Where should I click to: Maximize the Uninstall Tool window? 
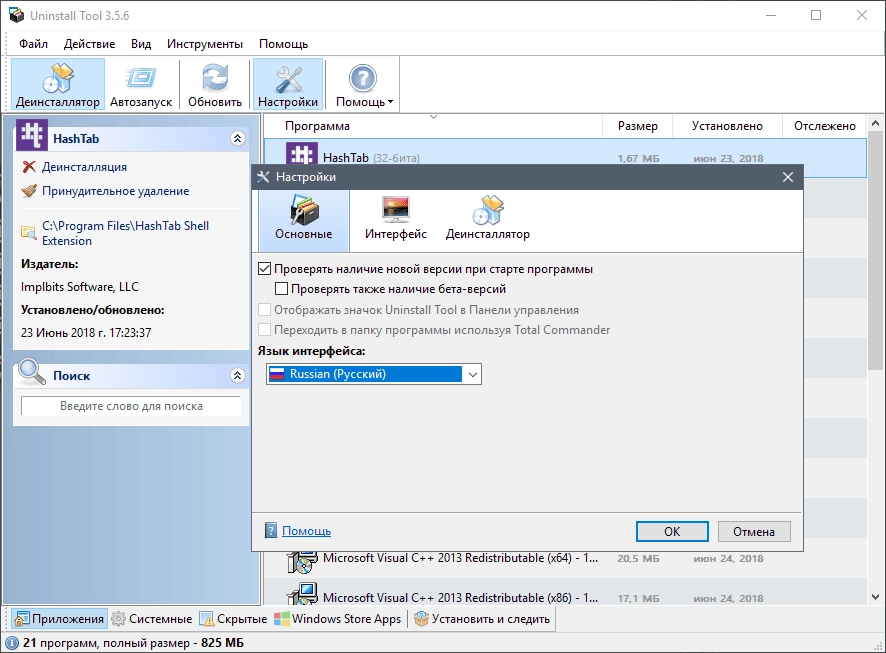(x=816, y=15)
